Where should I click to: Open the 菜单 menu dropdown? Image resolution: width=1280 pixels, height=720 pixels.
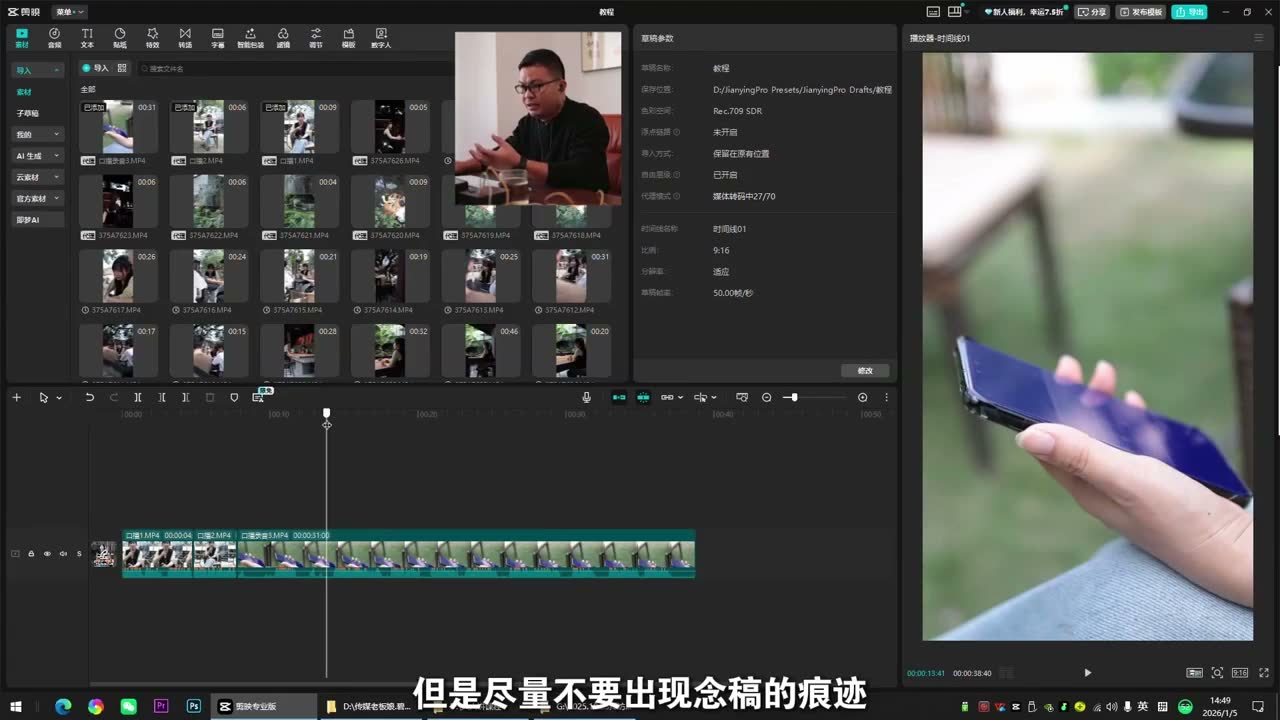(x=69, y=12)
